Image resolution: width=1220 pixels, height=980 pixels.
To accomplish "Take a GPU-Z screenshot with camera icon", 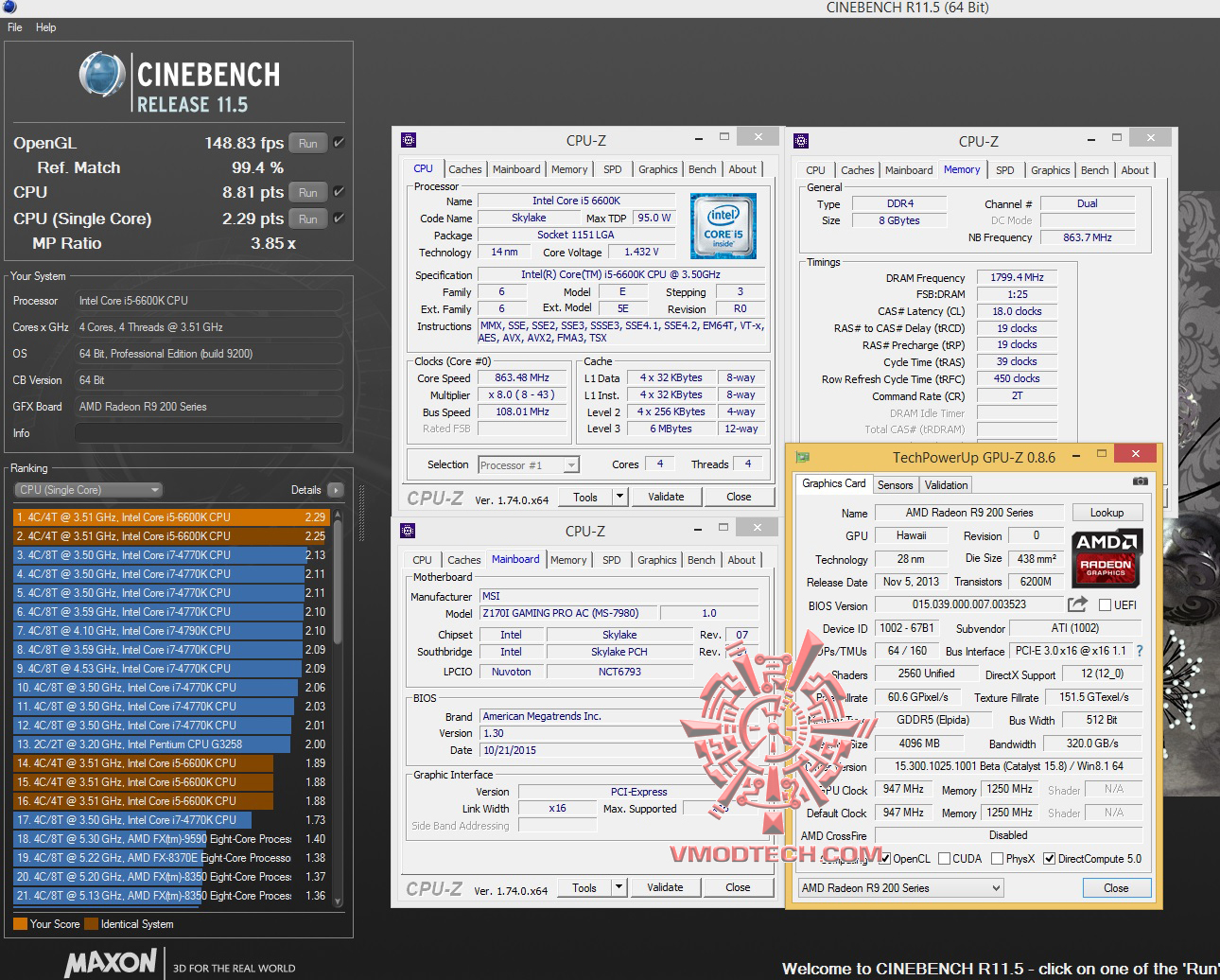I will (x=1141, y=481).
